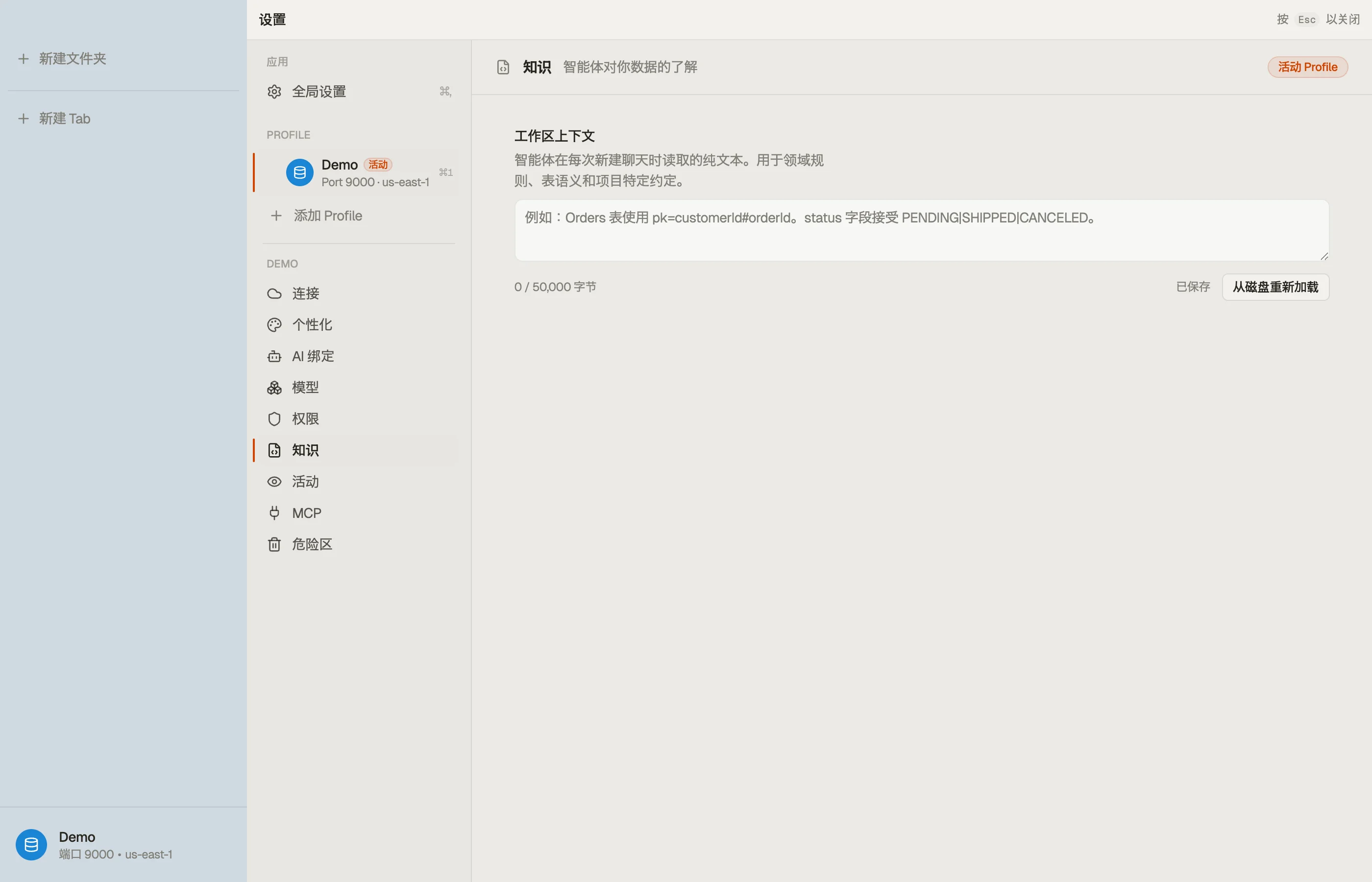Open the 危险区 section
The width and height of the screenshot is (1372, 882).
pos(359,544)
